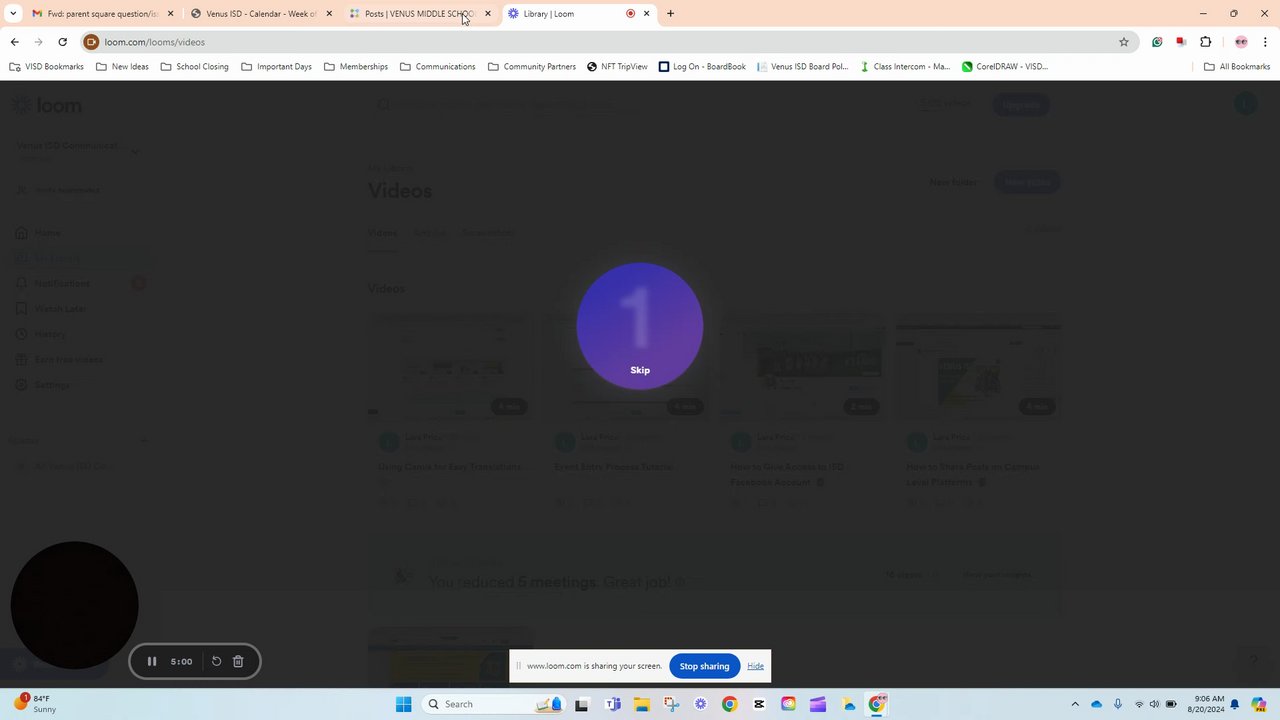
Task: Open the CorelDRAW - VISD bookmark
Action: [1005, 67]
